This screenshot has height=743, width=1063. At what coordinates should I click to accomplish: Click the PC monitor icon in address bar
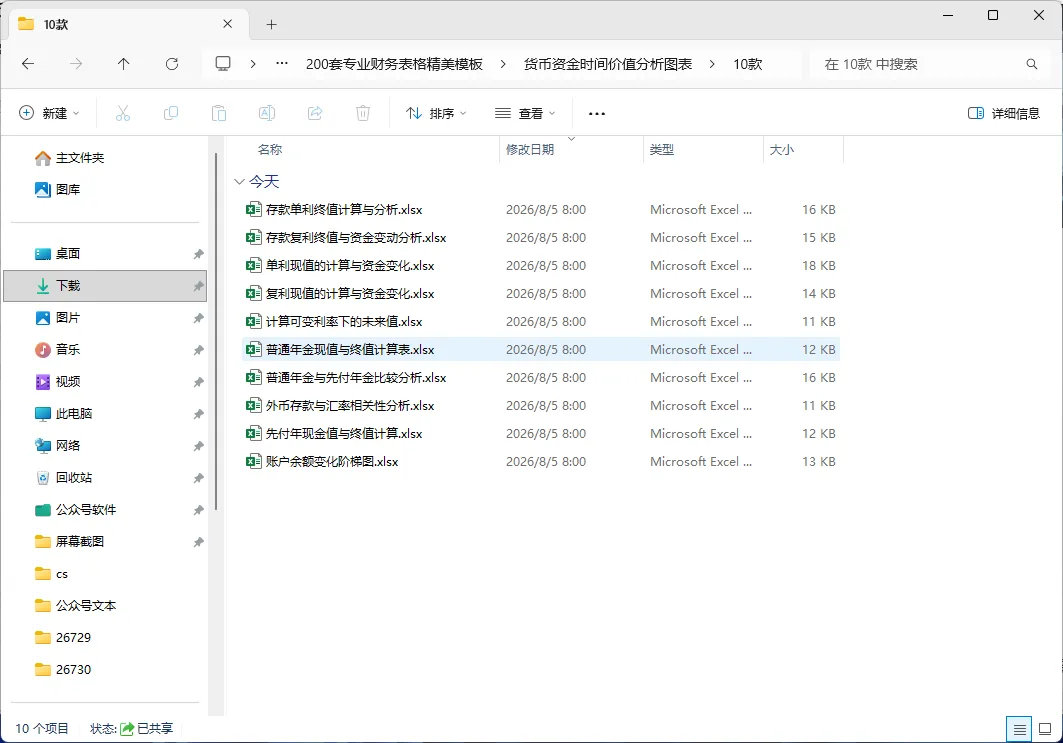point(223,64)
